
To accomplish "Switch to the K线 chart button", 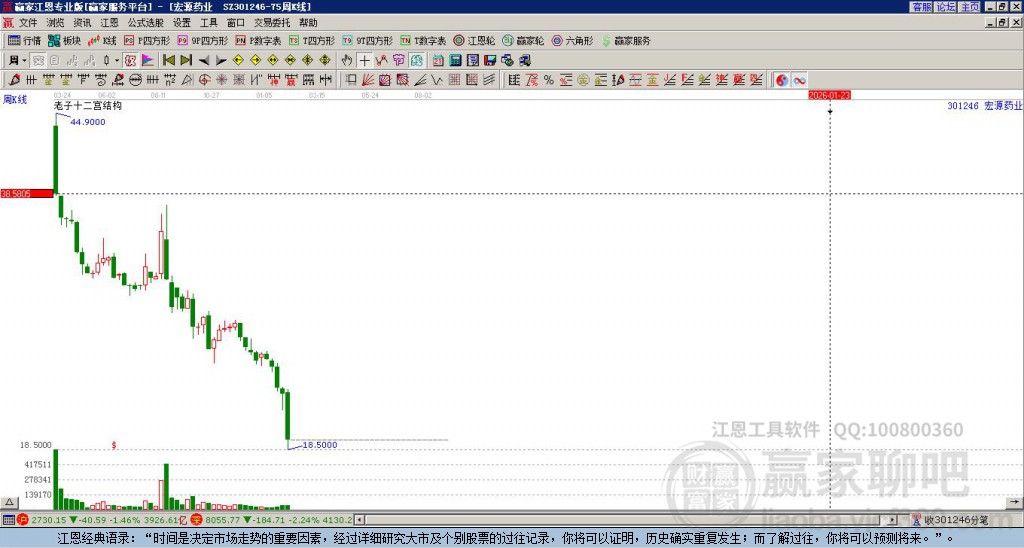I will (102, 40).
